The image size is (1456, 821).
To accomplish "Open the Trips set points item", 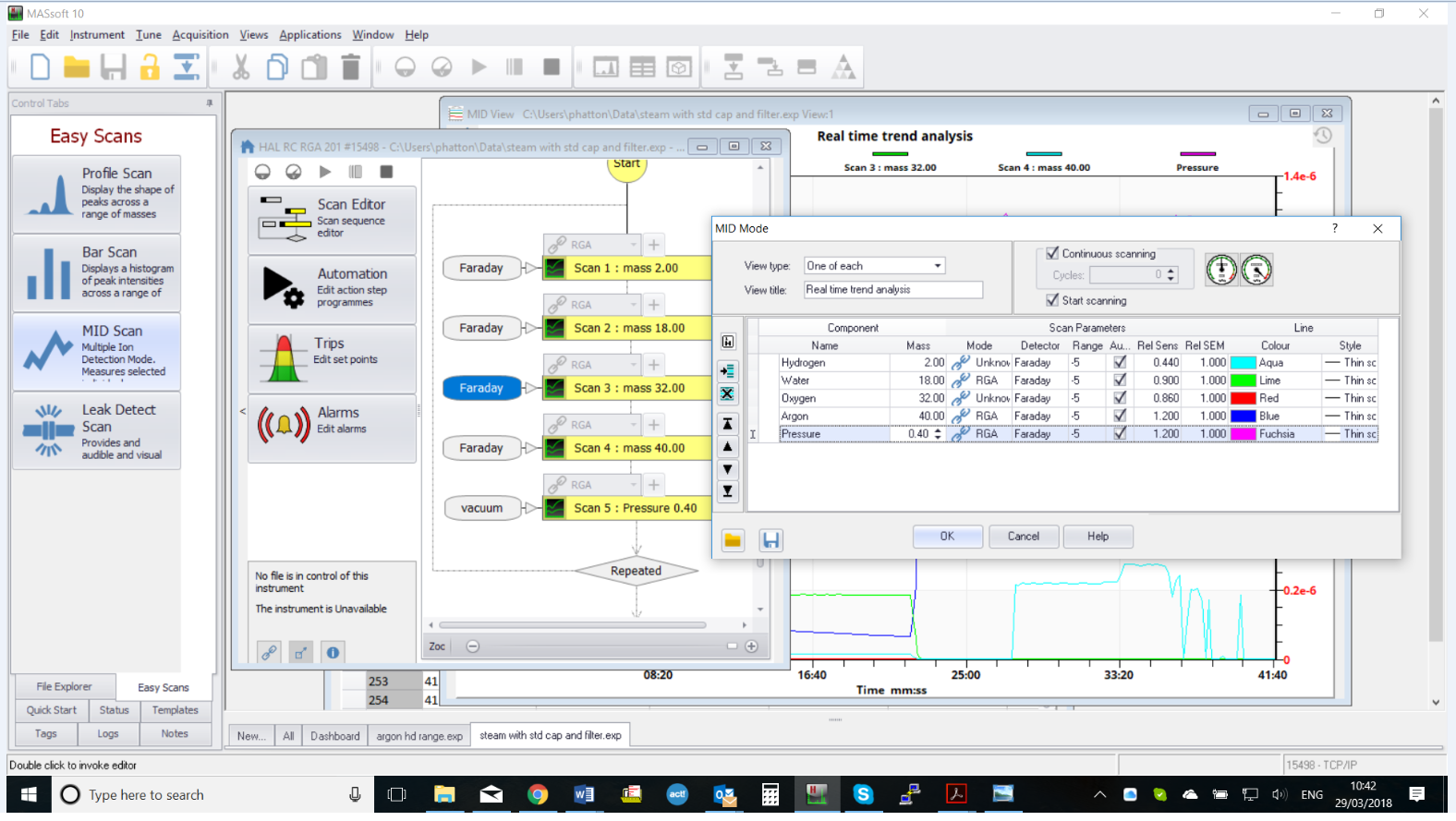I will (x=332, y=358).
